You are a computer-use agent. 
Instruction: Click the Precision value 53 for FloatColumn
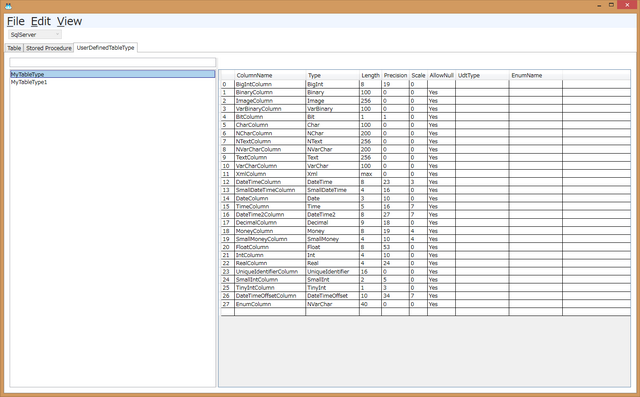coord(395,247)
